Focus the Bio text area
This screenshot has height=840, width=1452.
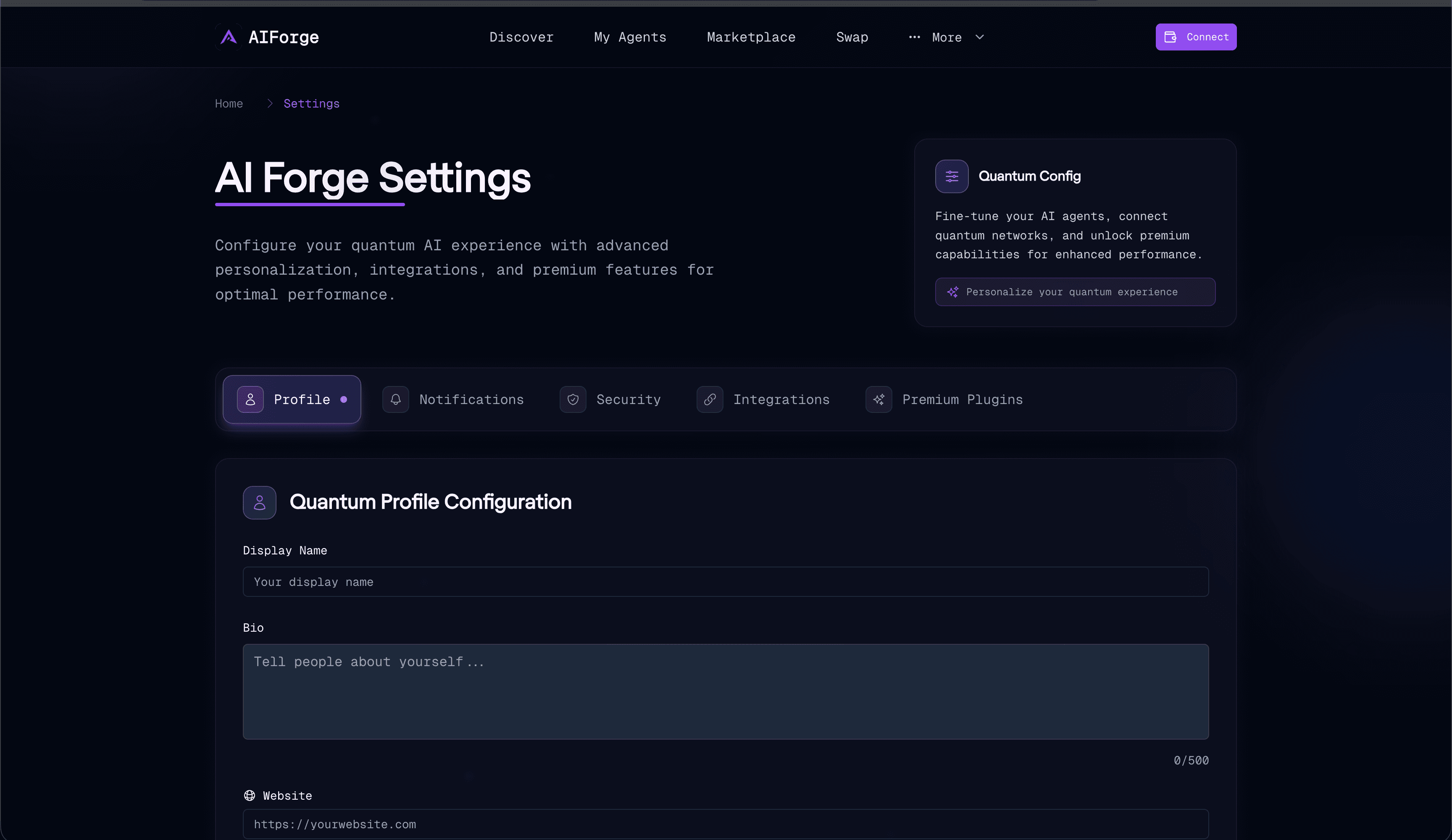[x=726, y=691]
